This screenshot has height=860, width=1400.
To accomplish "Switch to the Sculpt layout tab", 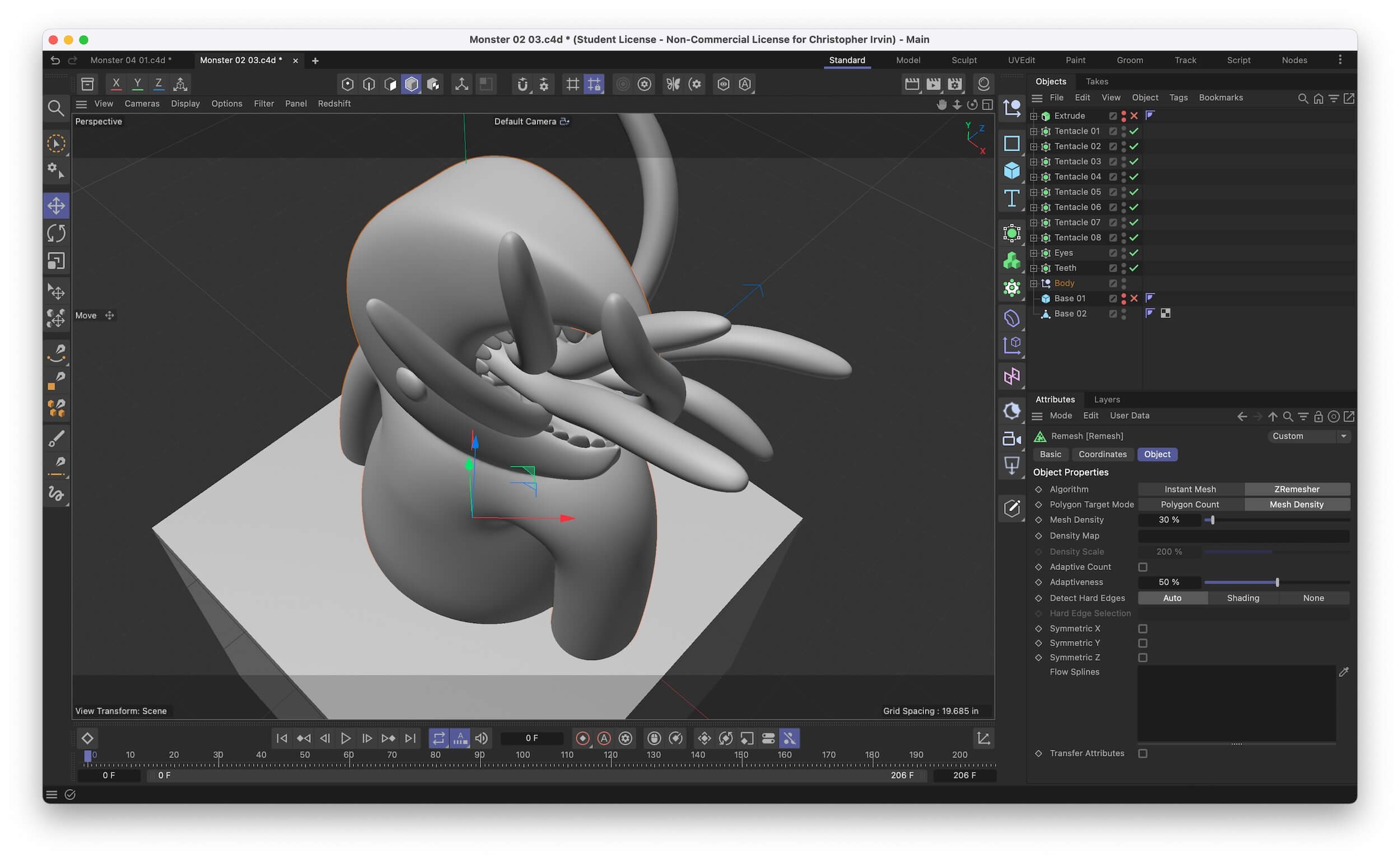I will [x=964, y=60].
